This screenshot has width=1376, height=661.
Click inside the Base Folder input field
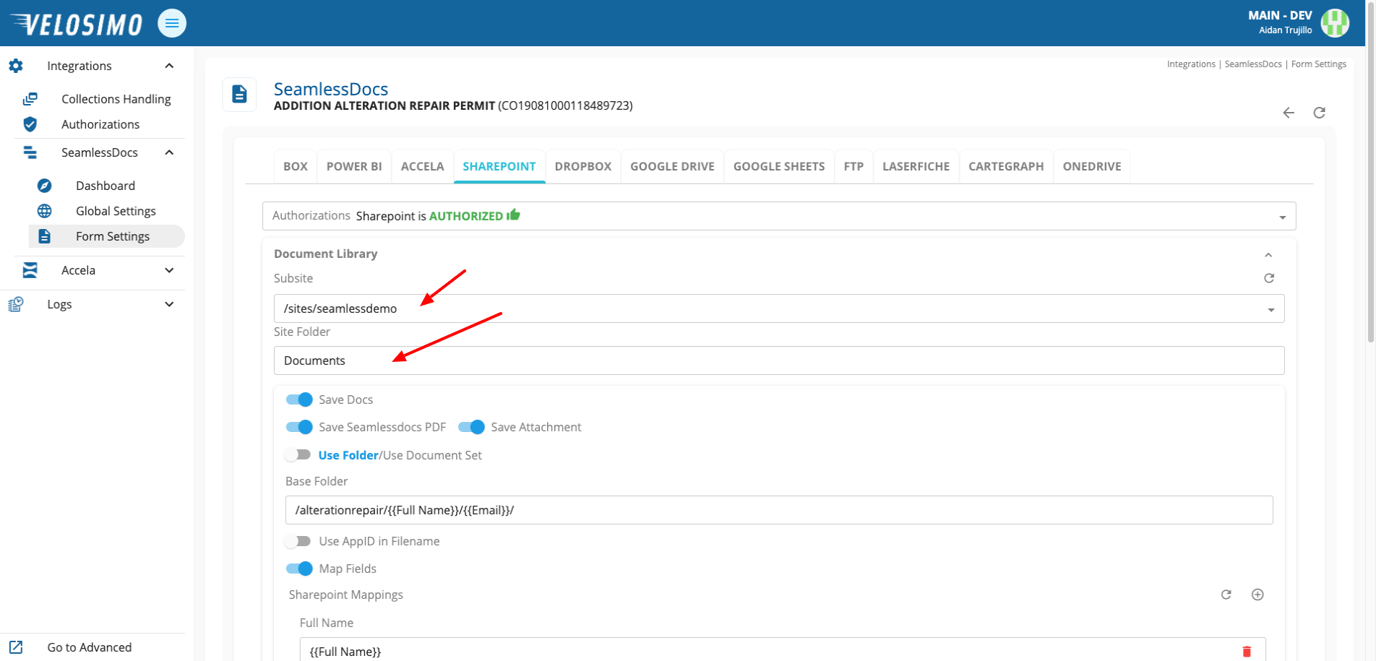(700, 510)
